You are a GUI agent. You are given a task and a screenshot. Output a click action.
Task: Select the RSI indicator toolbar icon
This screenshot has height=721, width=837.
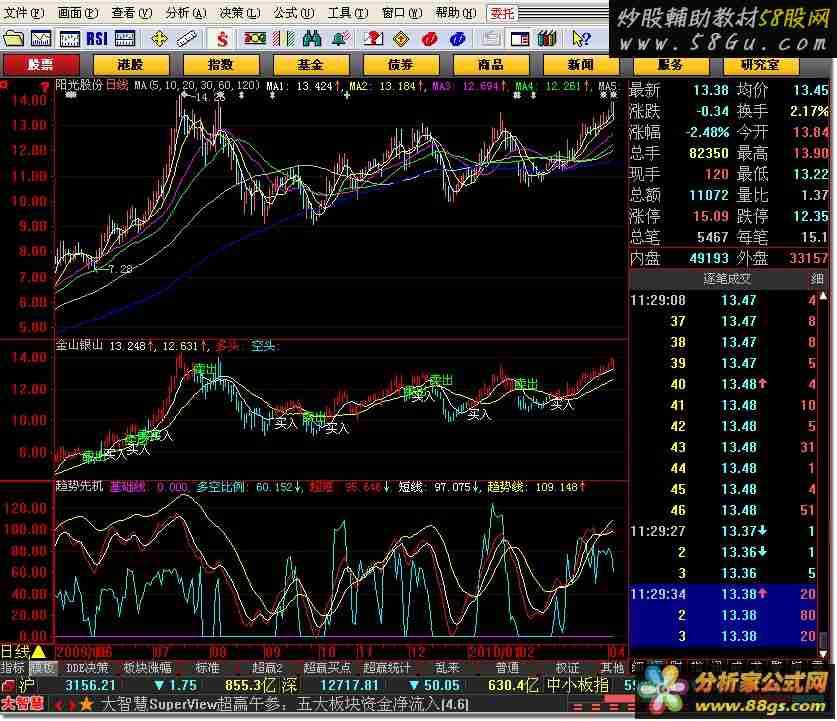(x=97, y=38)
